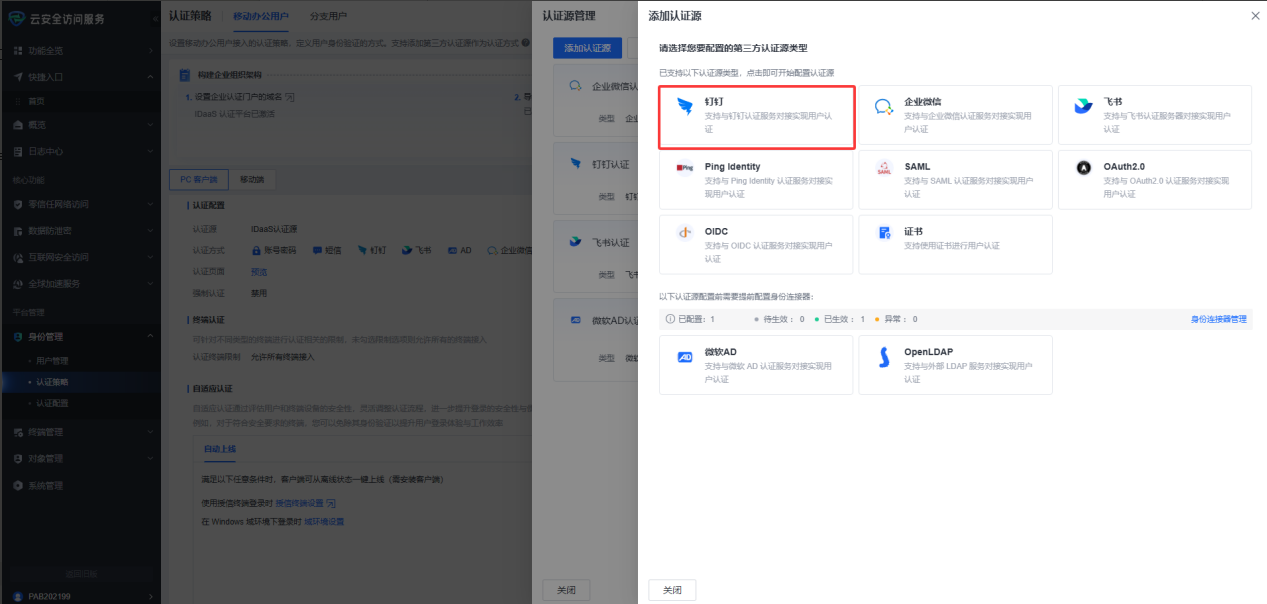Open 首页 under 快捷入口
This screenshot has width=1267, height=604.
[x=36, y=101]
